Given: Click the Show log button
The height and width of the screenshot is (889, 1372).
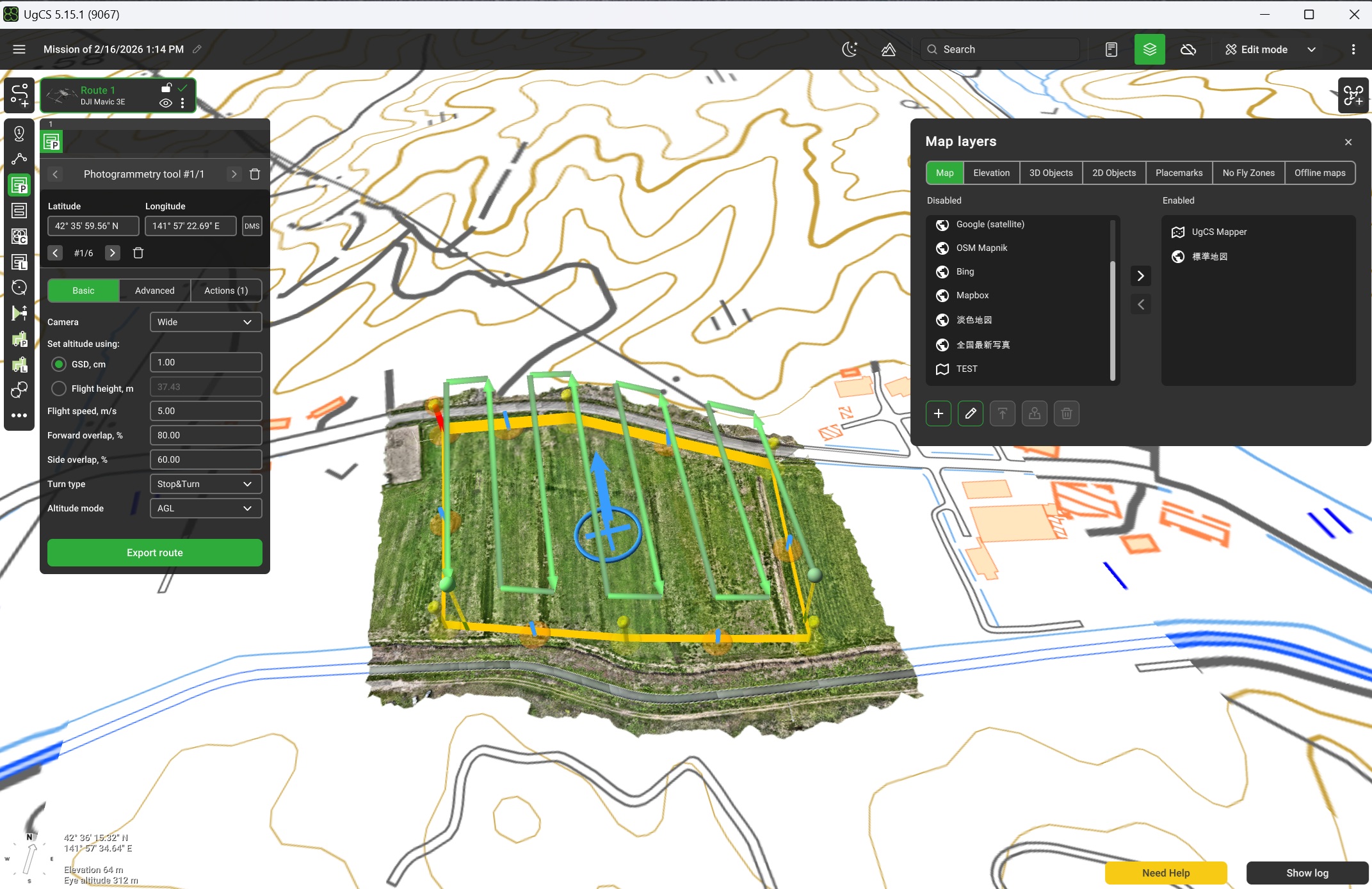Looking at the screenshot, I should 1307,873.
